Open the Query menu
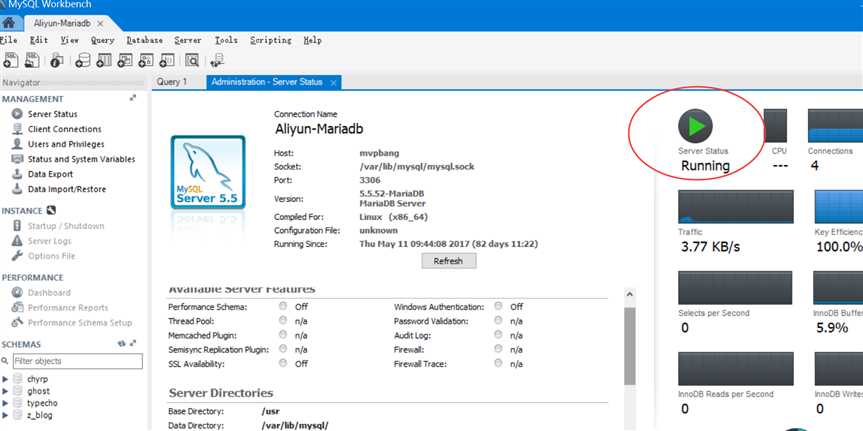This screenshot has height=431, width=863. coord(102,40)
